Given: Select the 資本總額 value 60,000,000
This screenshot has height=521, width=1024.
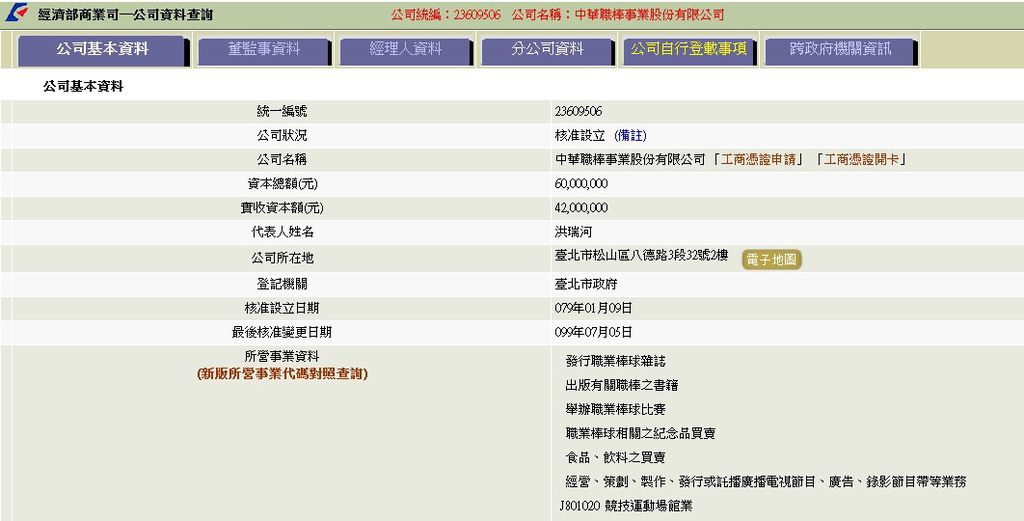Looking at the screenshot, I should click(x=581, y=184).
